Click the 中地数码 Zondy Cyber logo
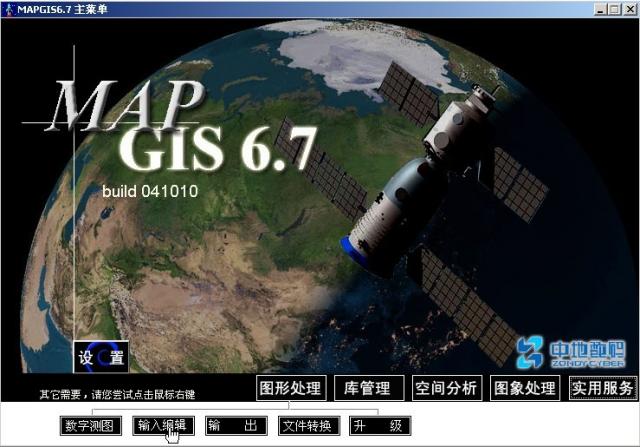The width and height of the screenshot is (640, 447). pyautogui.click(x=571, y=352)
